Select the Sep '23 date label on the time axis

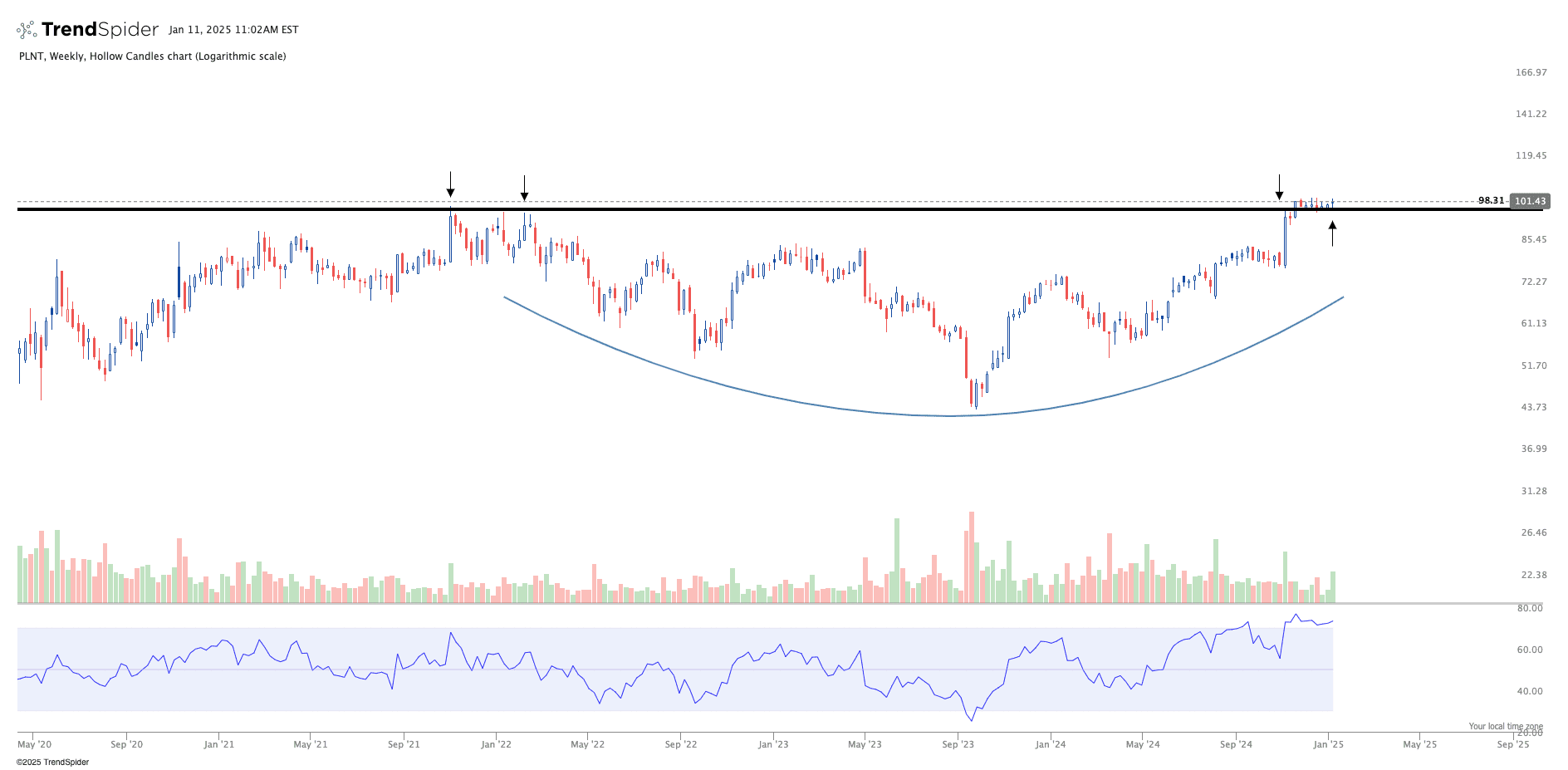pyautogui.click(x=958, y=744)
